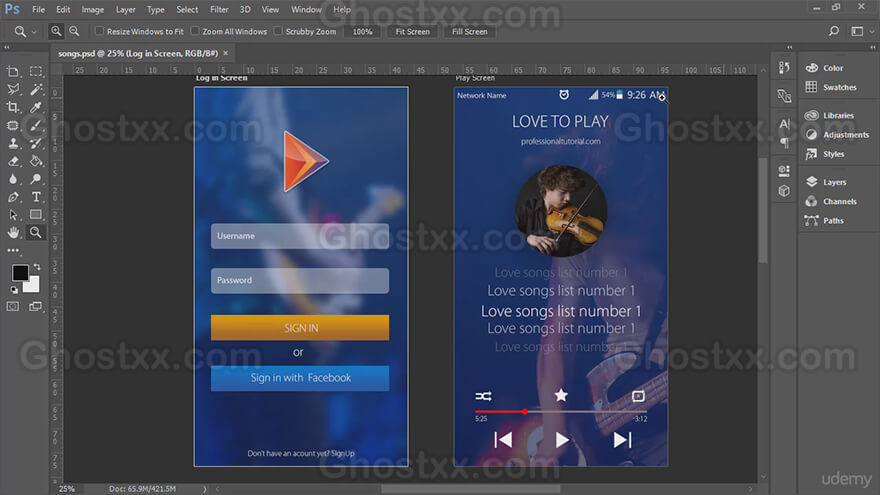Select the Dodge tool

click(36, 179)
